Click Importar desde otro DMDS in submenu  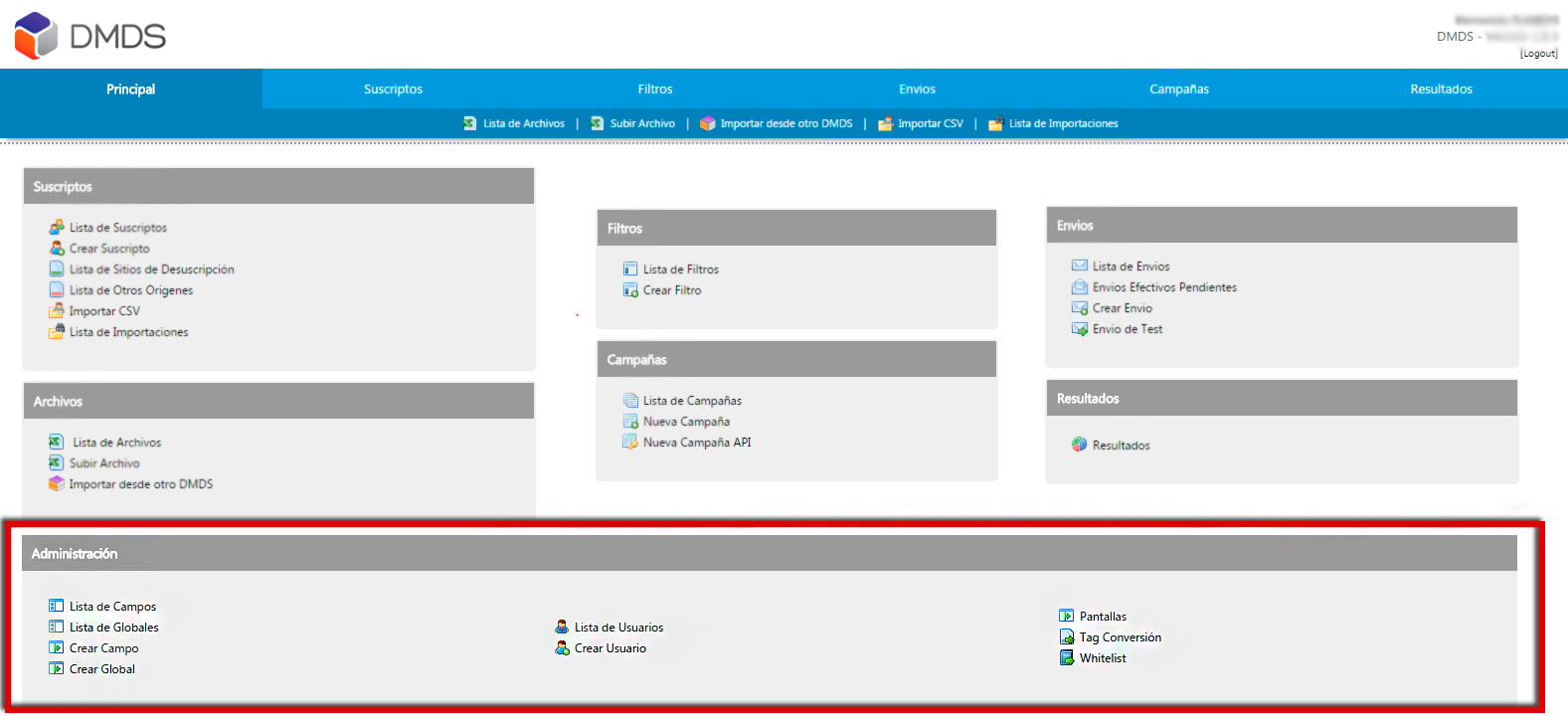786,123
